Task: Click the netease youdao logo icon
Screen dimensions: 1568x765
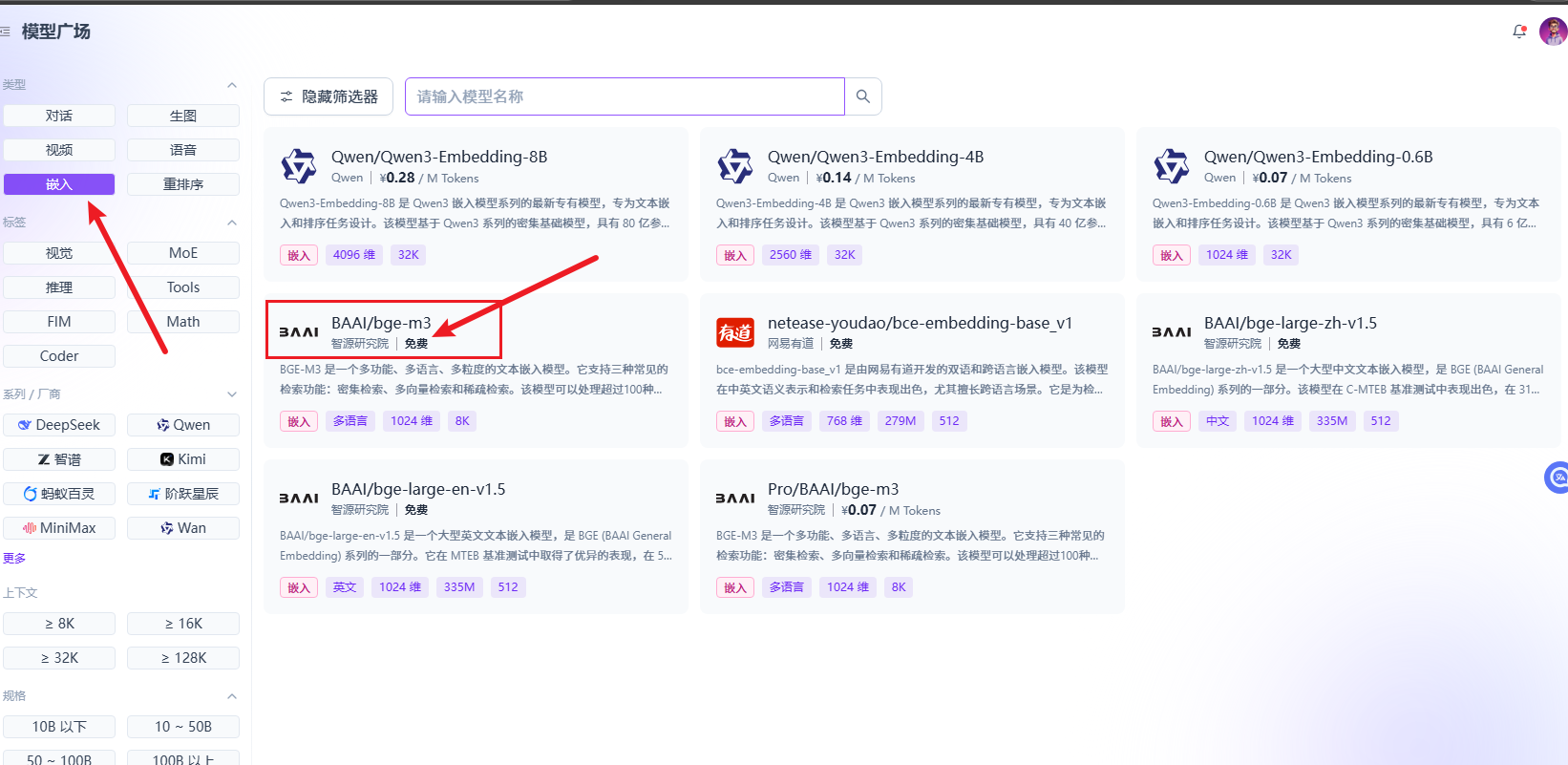Action: click(x=735, y=332)
